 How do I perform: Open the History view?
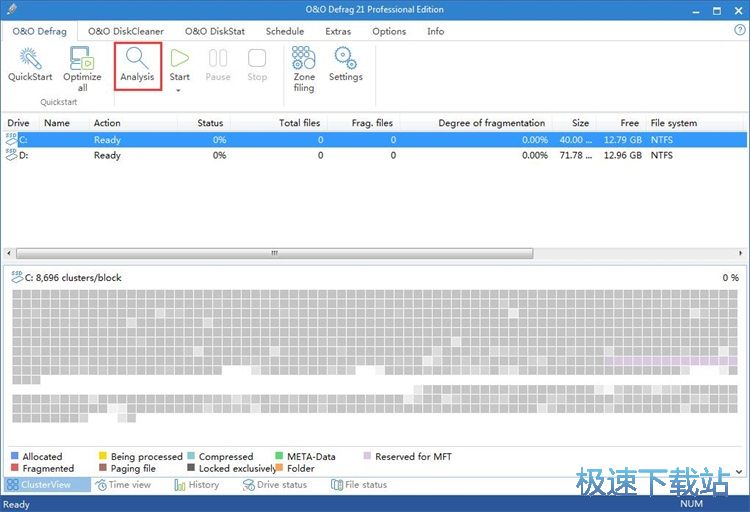[x=197, y=485]
